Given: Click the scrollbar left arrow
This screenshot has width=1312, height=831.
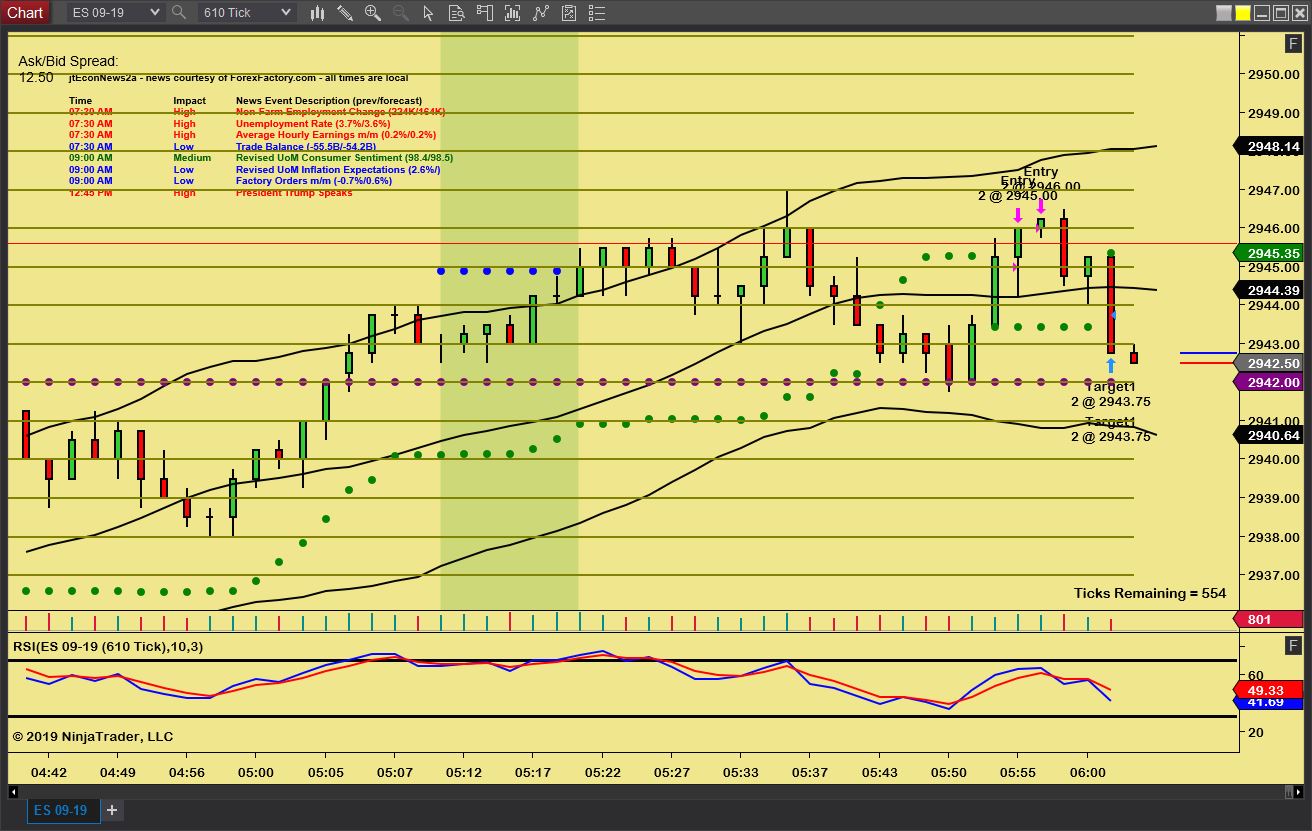Looking at the screenshot, I should tap(14, 791).
